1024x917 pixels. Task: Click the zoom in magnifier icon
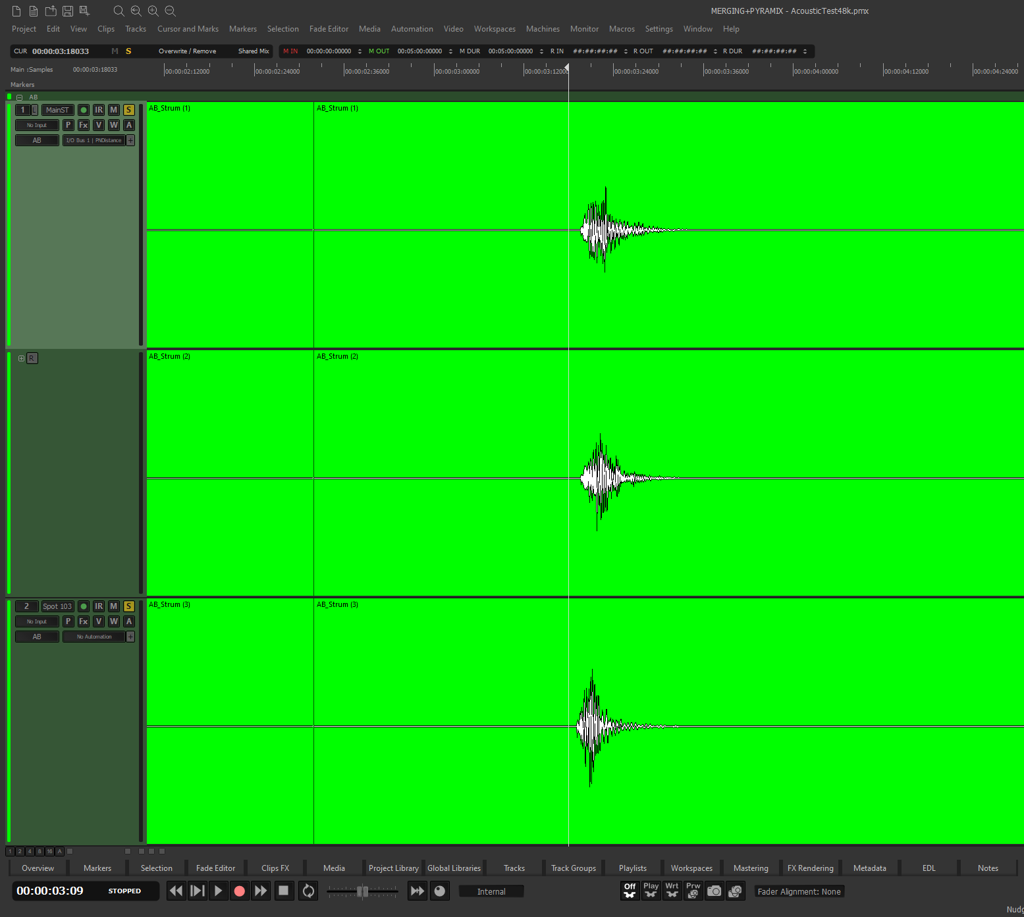153,11
